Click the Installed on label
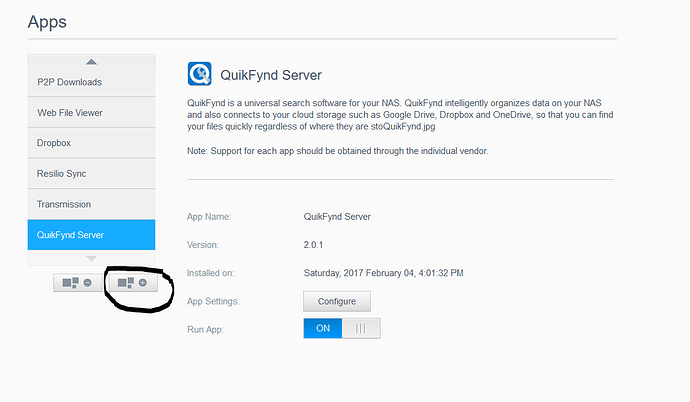690x402 pixels. click(210, 273)
